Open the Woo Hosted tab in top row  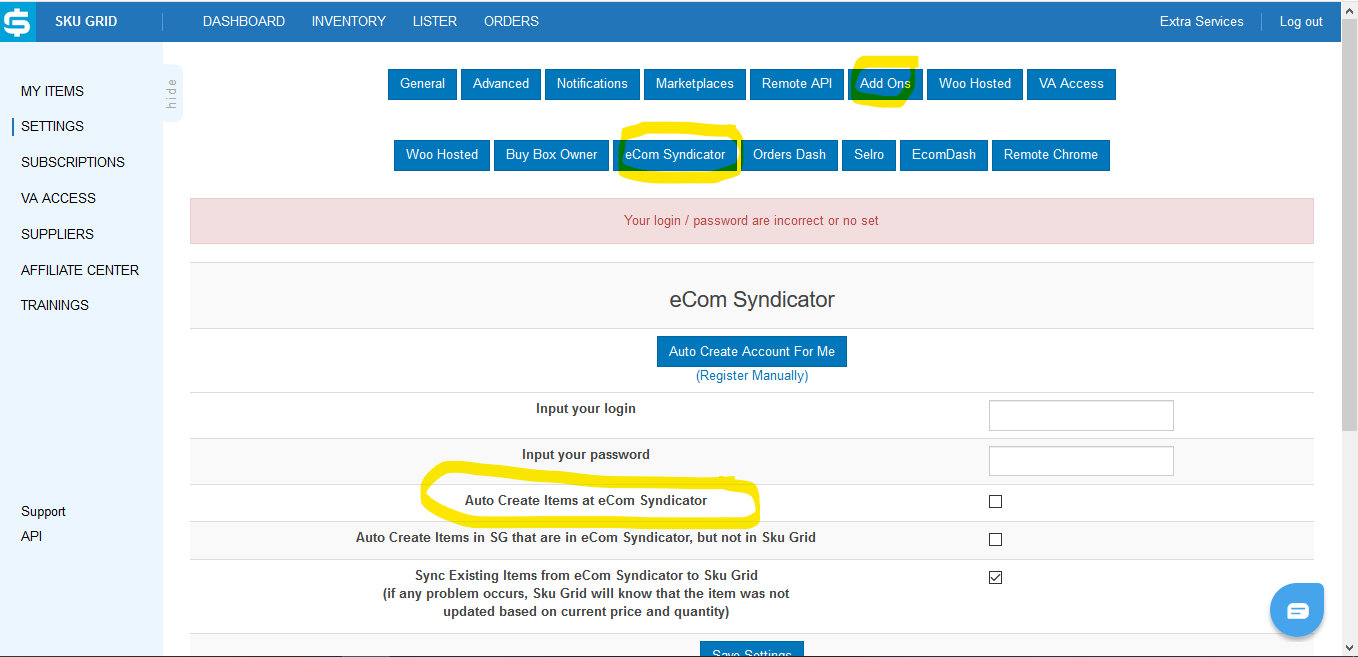point(975,84)
